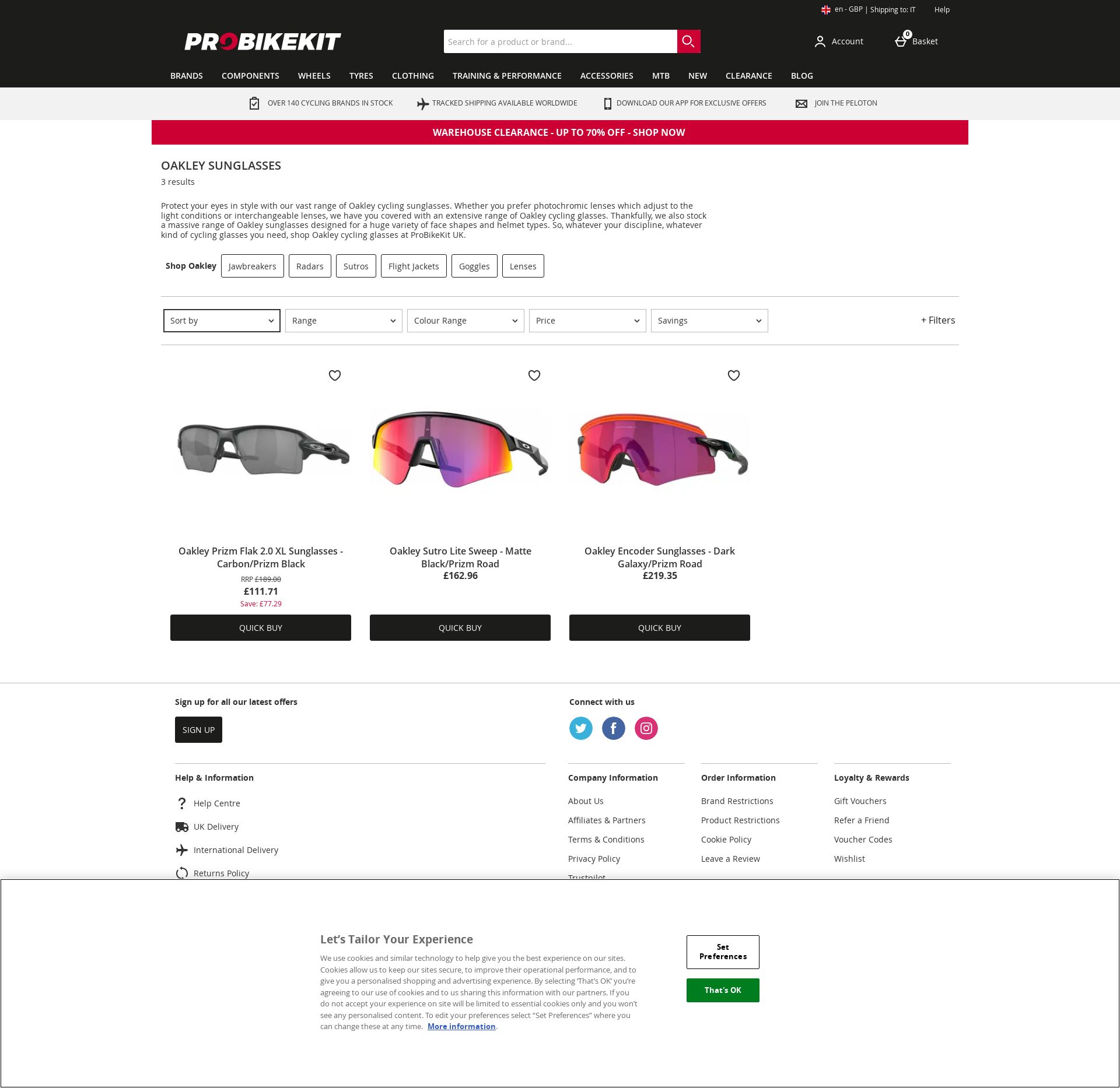Image resolution: width=1120 pixels, height=1088 pixels.
Task: Open the Oakley Sutro Lite Sweep image
Action: [x=460, y=450]
